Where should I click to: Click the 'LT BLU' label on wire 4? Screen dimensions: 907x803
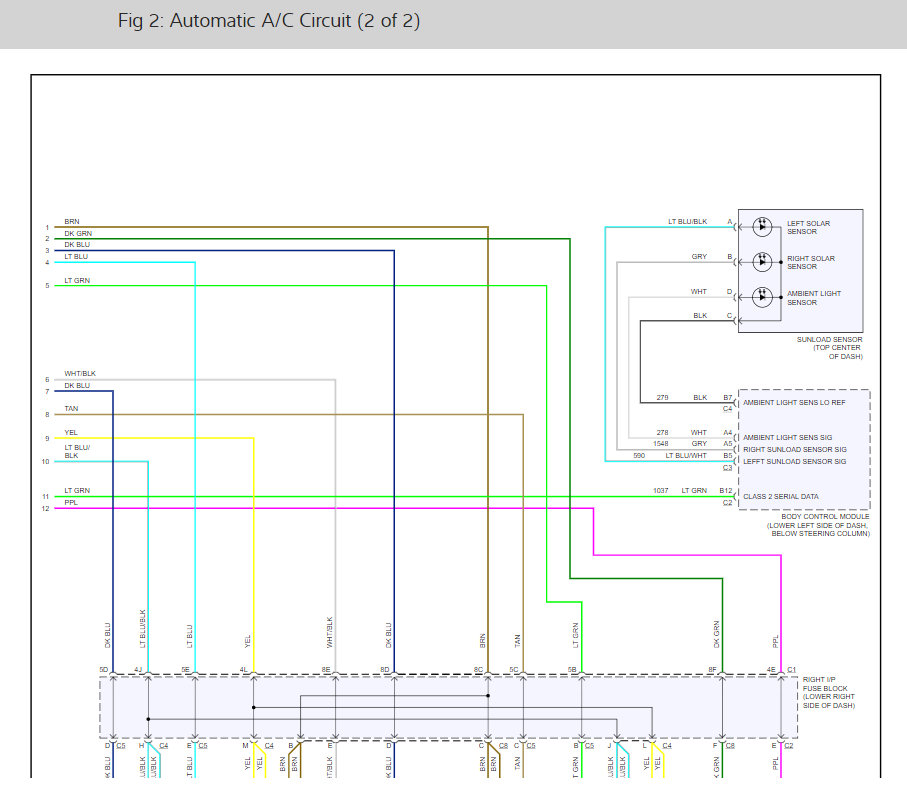click(76, 257)
